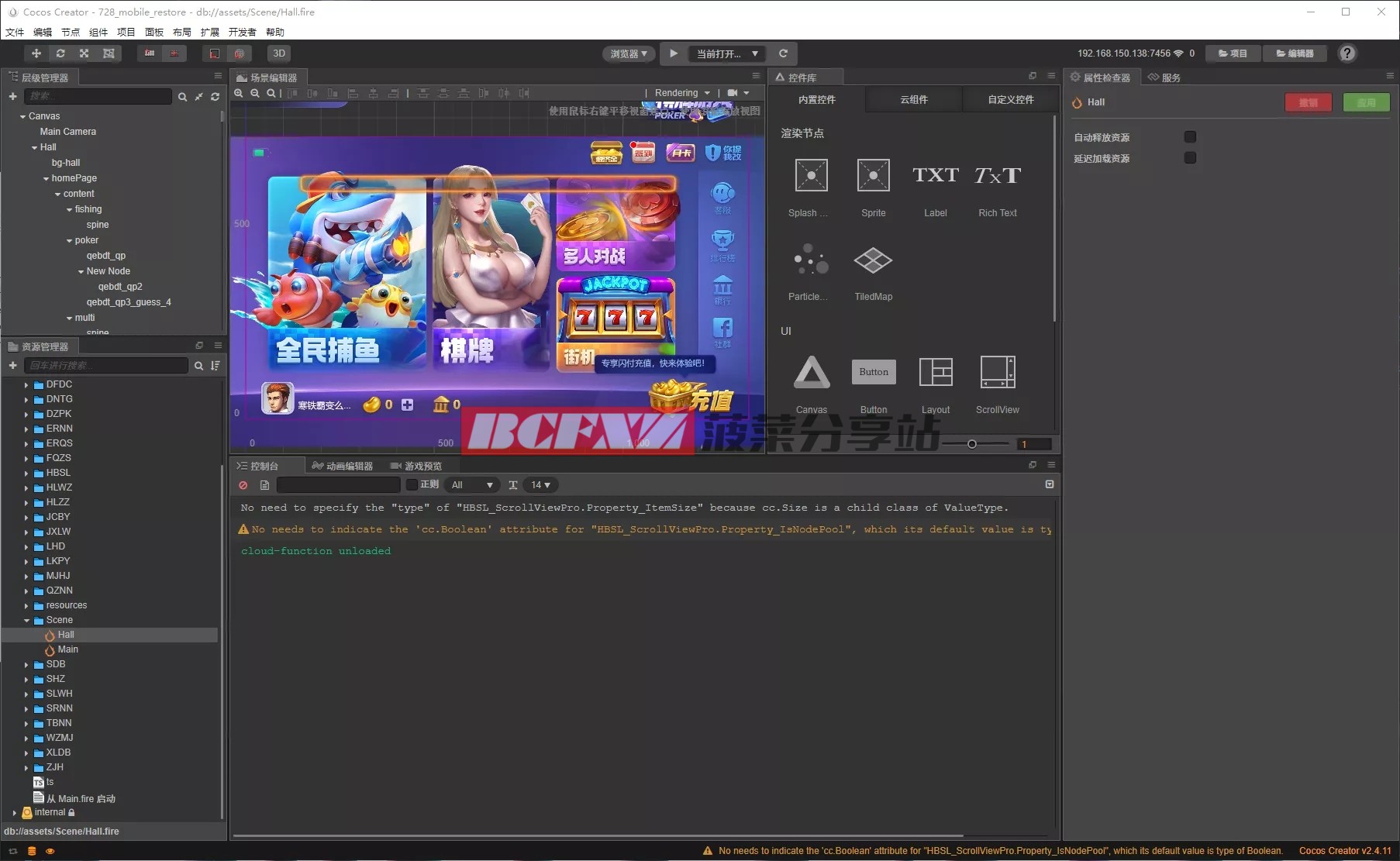Viewport: 1400px width, 861px height.
Task: Adjust the widget library zoom slider
Action: pos(971,444)
